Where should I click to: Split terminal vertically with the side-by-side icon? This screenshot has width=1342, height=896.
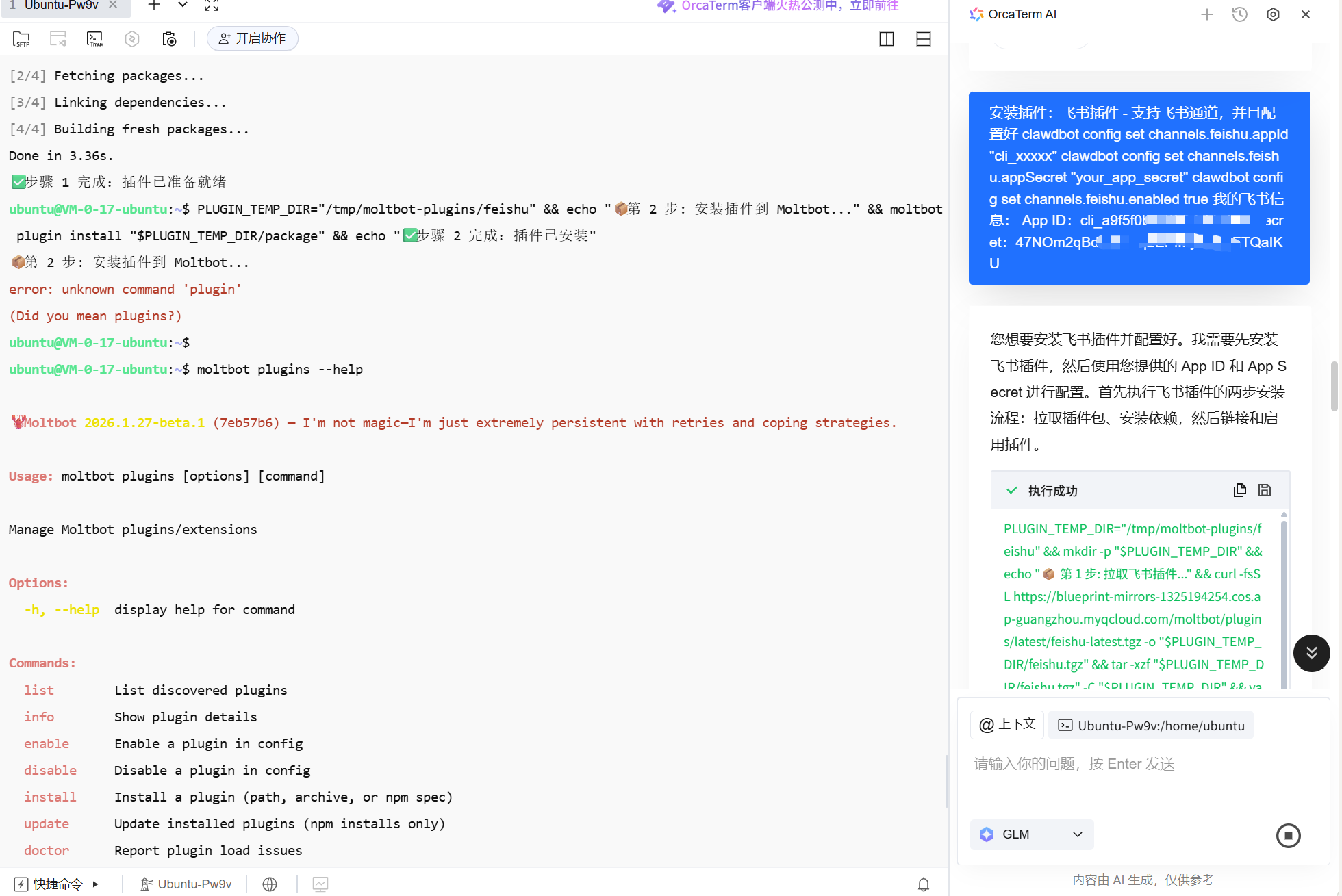click(x=887, y=39)
